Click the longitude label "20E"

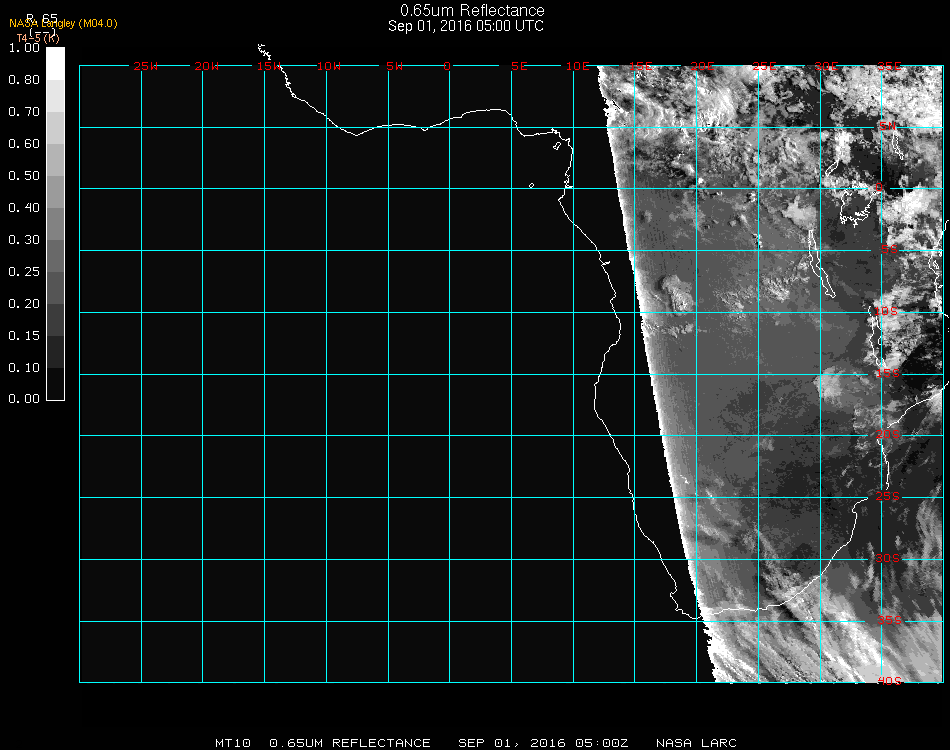(702, 66)
